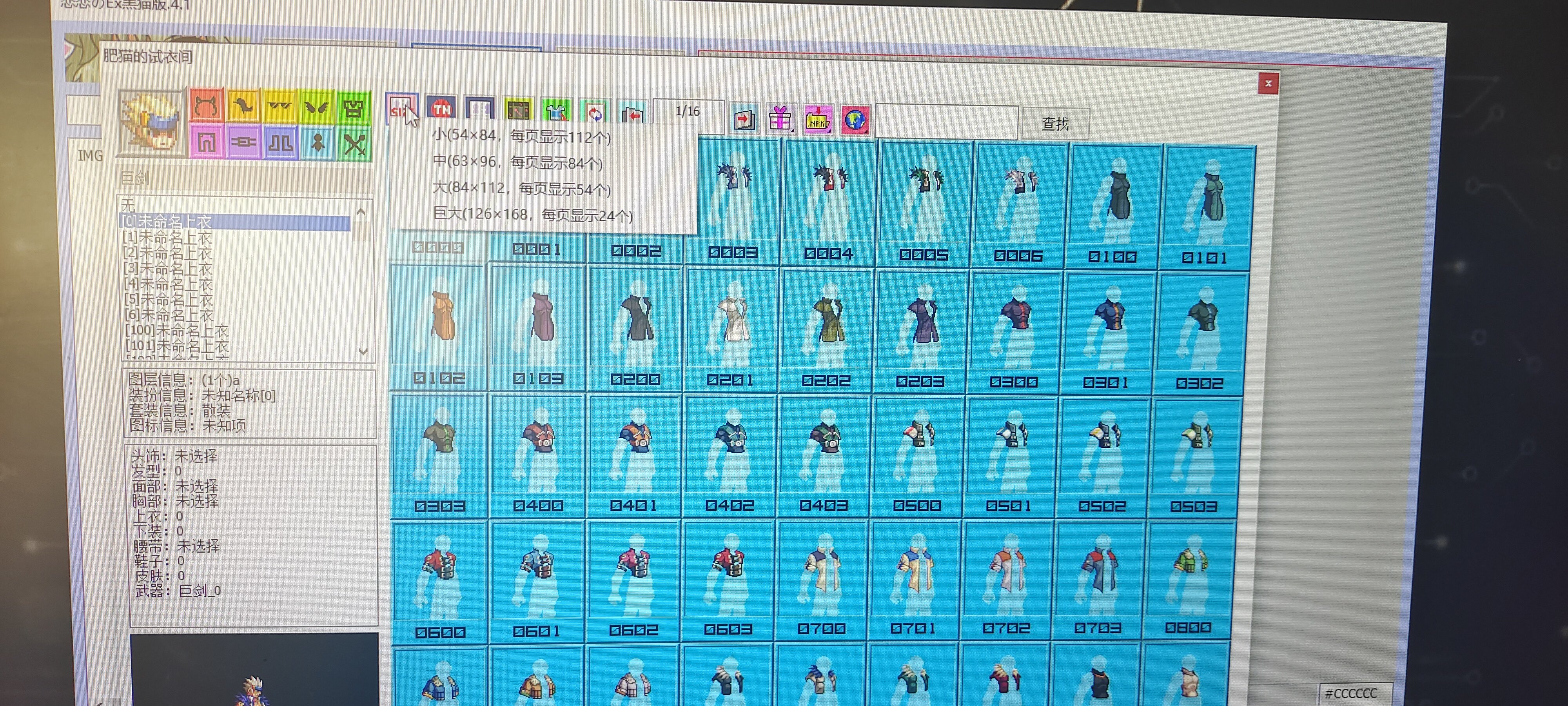Select the headgear (cat ears) category icon
This screenshot has width=1568, height=706.
[x=206, y=106]
